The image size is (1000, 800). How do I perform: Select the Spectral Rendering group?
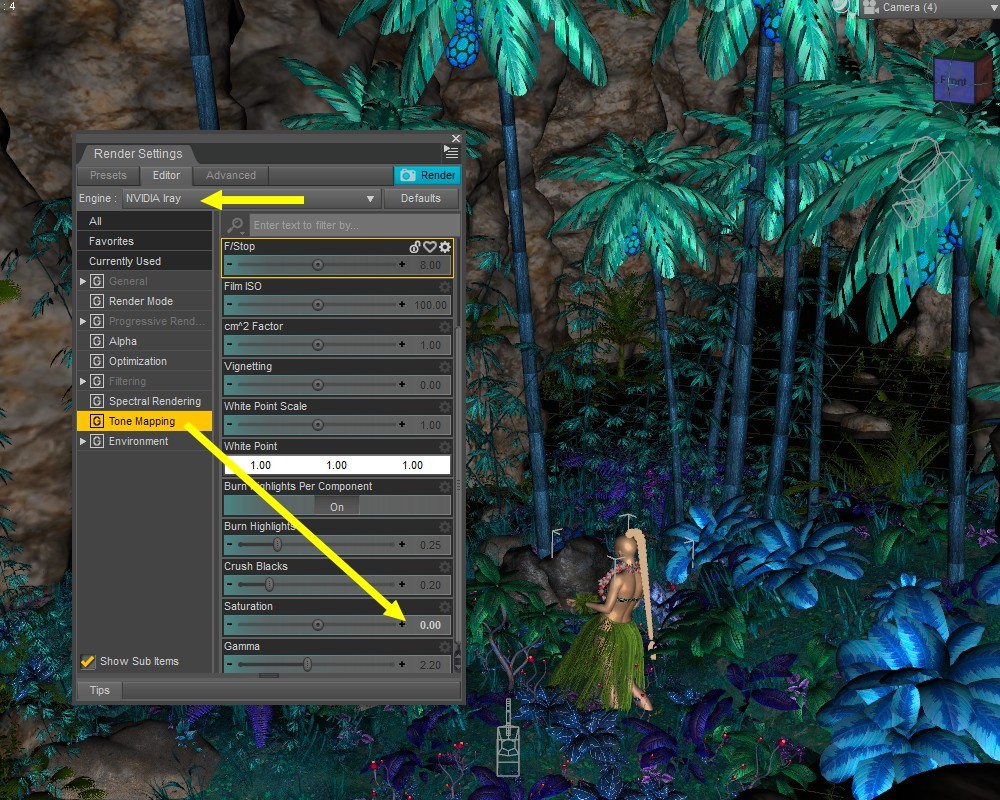coord(144,401)
